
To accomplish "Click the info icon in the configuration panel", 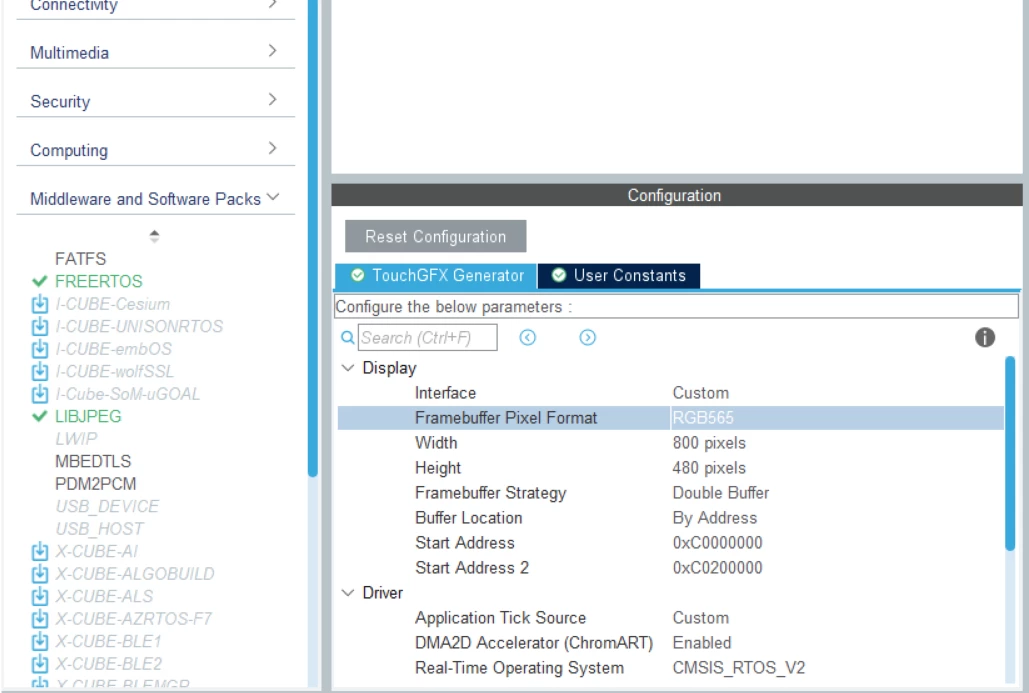I will point(984,337).
